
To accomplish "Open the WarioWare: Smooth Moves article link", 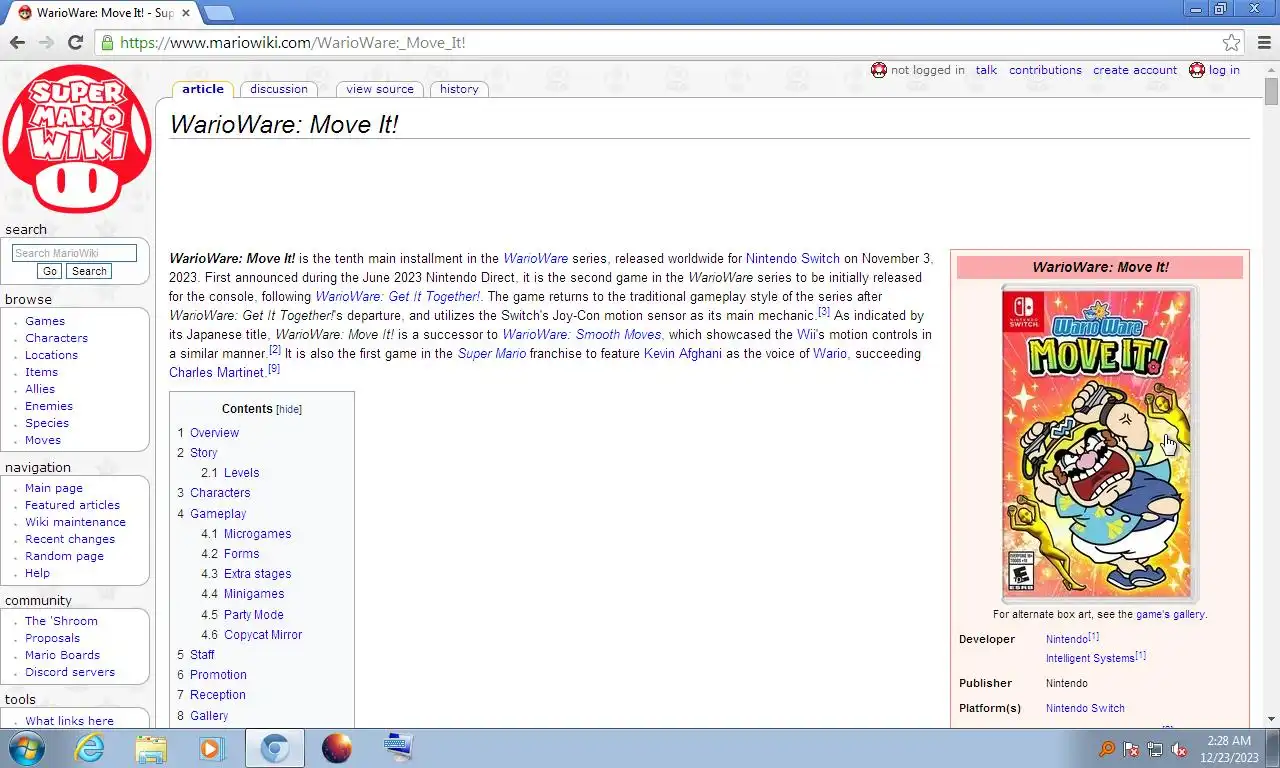I will tap(581, 335).
